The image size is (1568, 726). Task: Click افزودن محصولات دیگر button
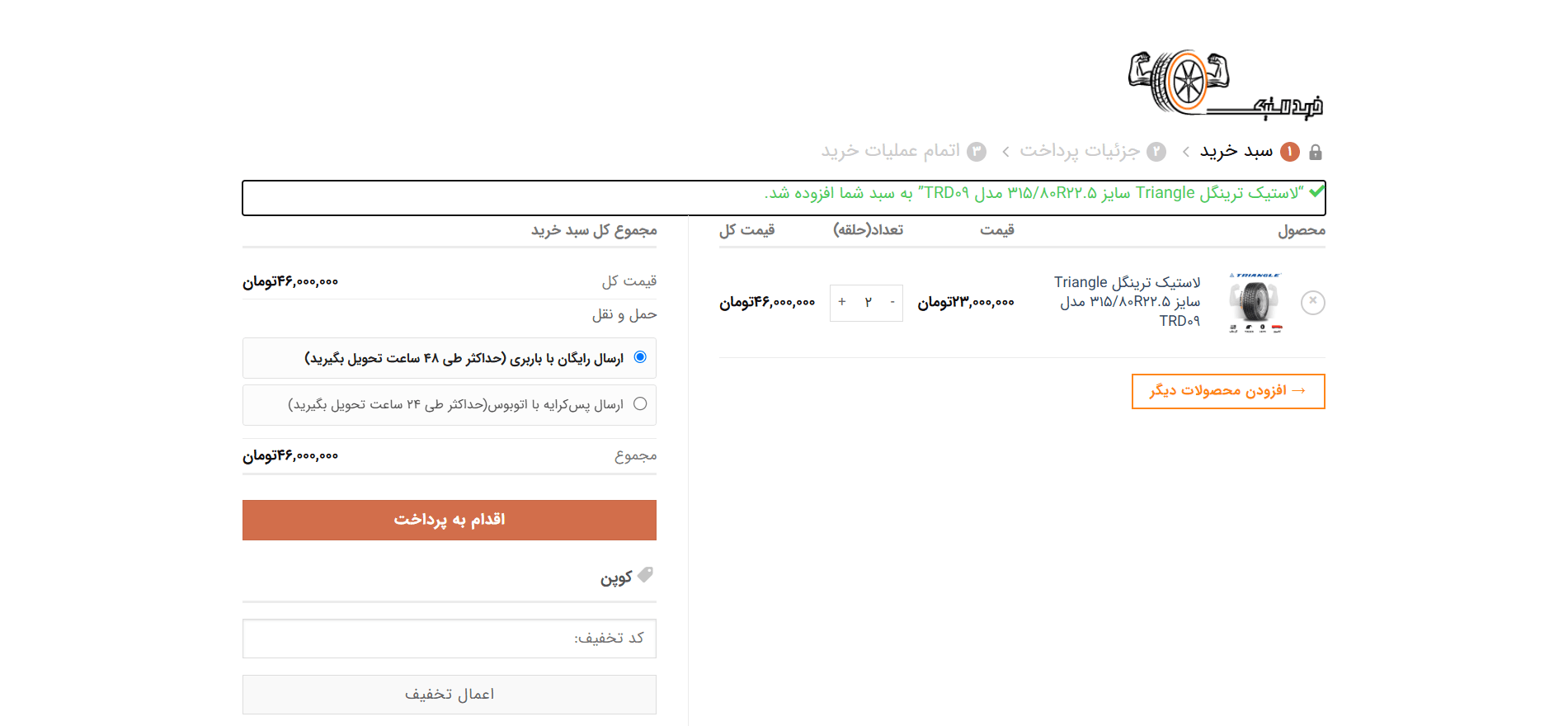pos(1228,391)
